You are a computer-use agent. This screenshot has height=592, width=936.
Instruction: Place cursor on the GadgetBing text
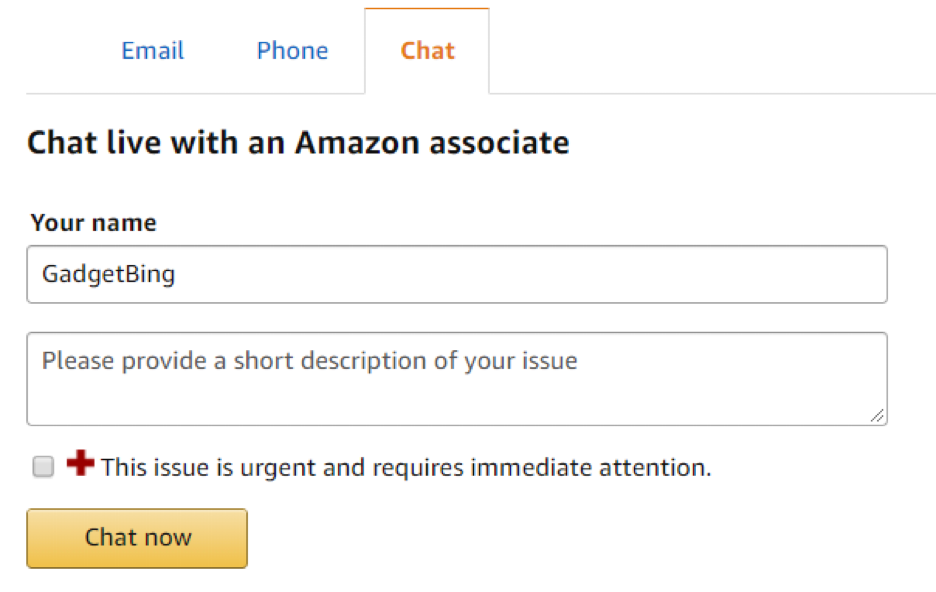(108, 274)
